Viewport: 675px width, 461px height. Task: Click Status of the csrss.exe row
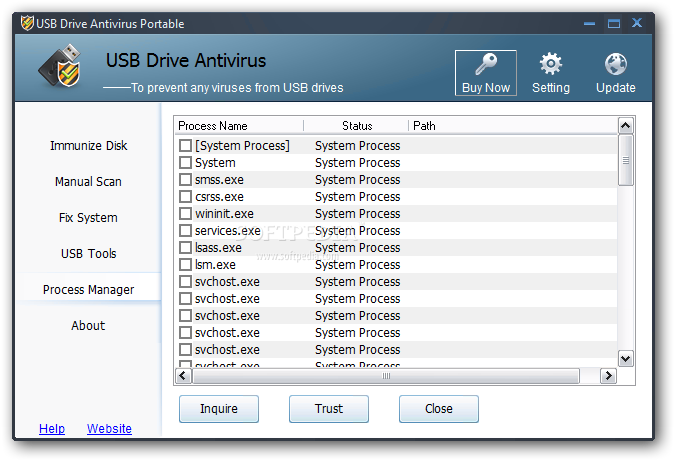(x=358, y=197)
